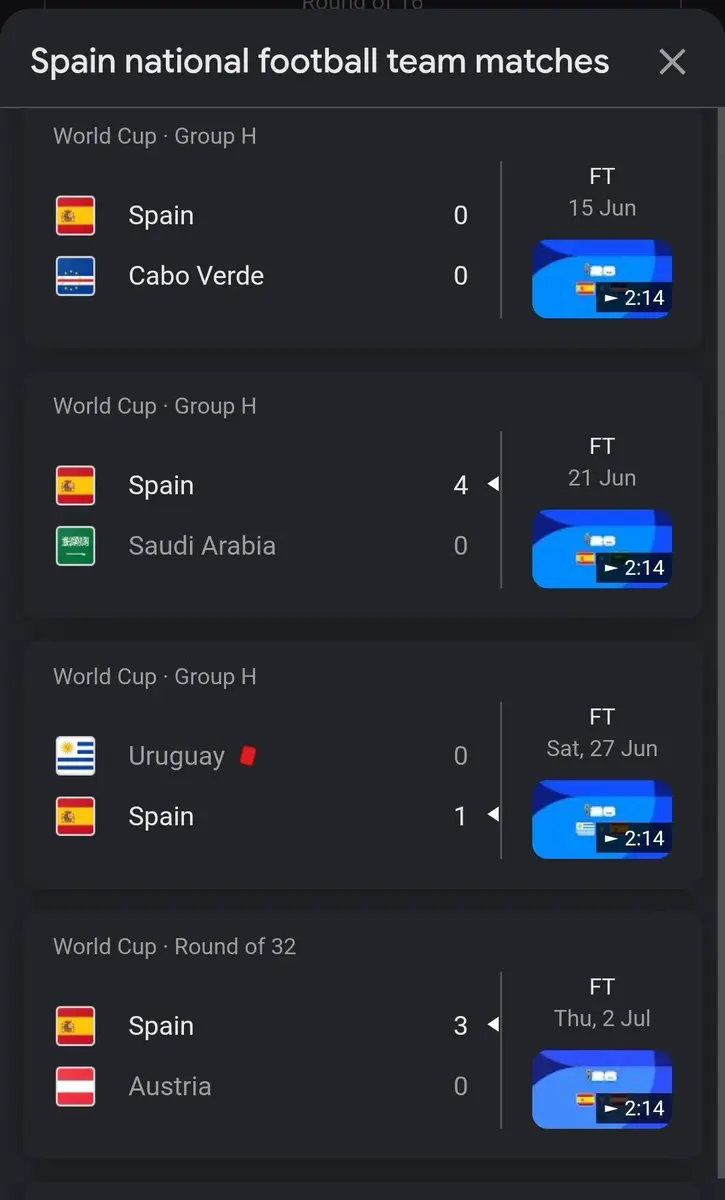Open World Cup Round of 32 label
725x1200 pixels.
[x=175, y=946]
